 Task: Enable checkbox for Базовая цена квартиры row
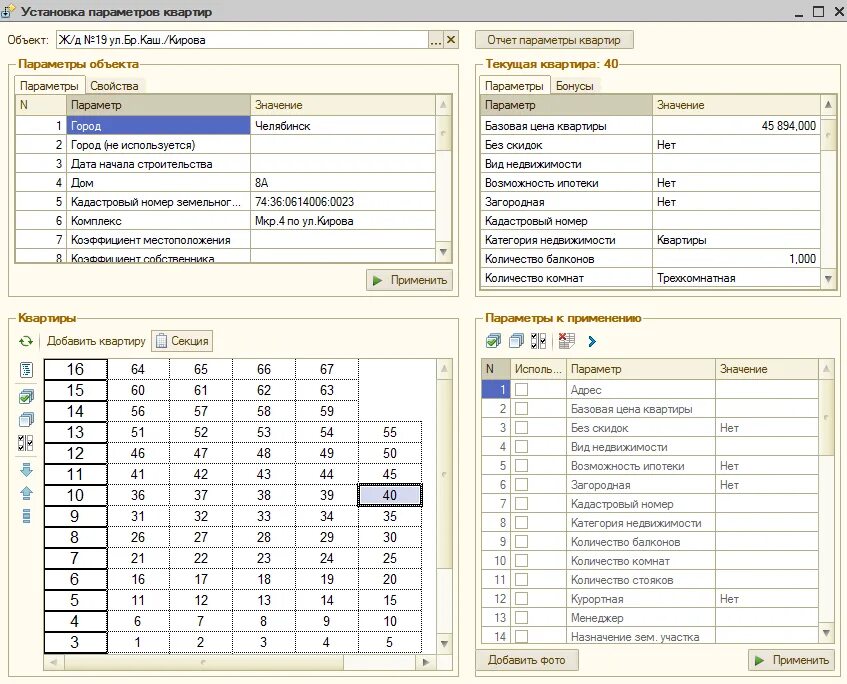522,409
